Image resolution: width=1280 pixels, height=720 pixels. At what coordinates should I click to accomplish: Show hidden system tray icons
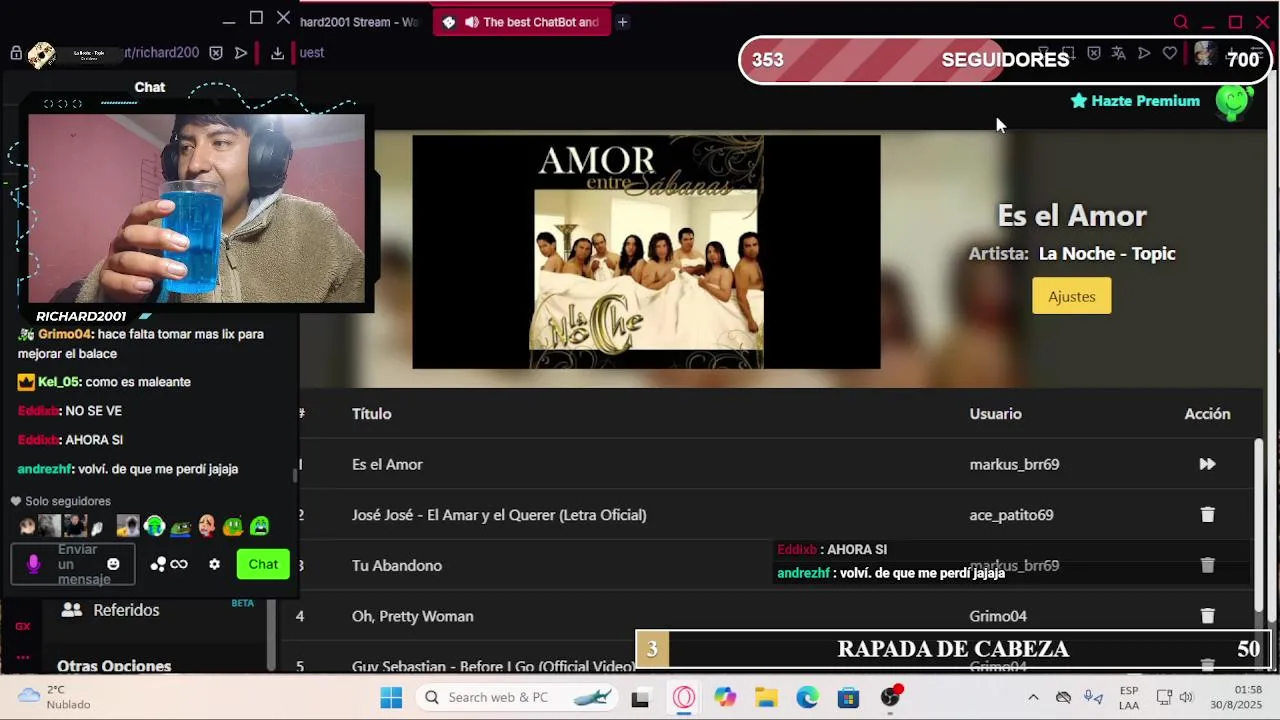coord(1033,697)
